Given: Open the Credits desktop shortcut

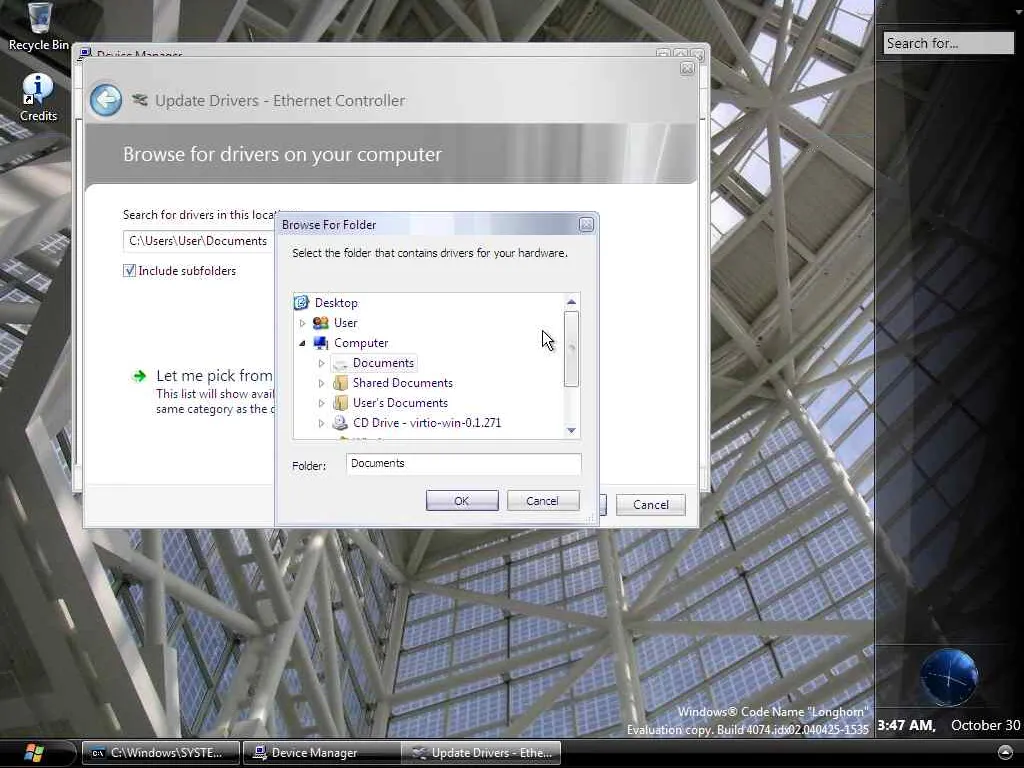Looking at the screenshot, I should [x=38, y=98].
